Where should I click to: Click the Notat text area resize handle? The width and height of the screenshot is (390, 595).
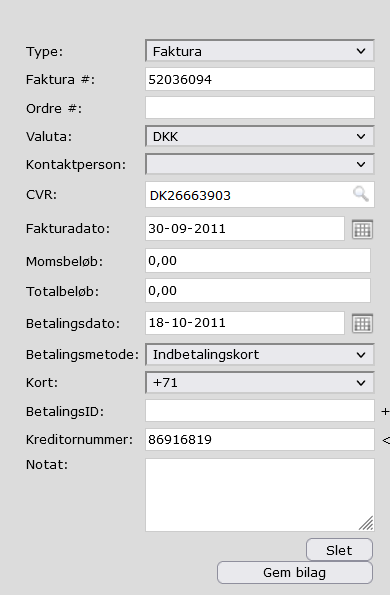click(366, 523)
